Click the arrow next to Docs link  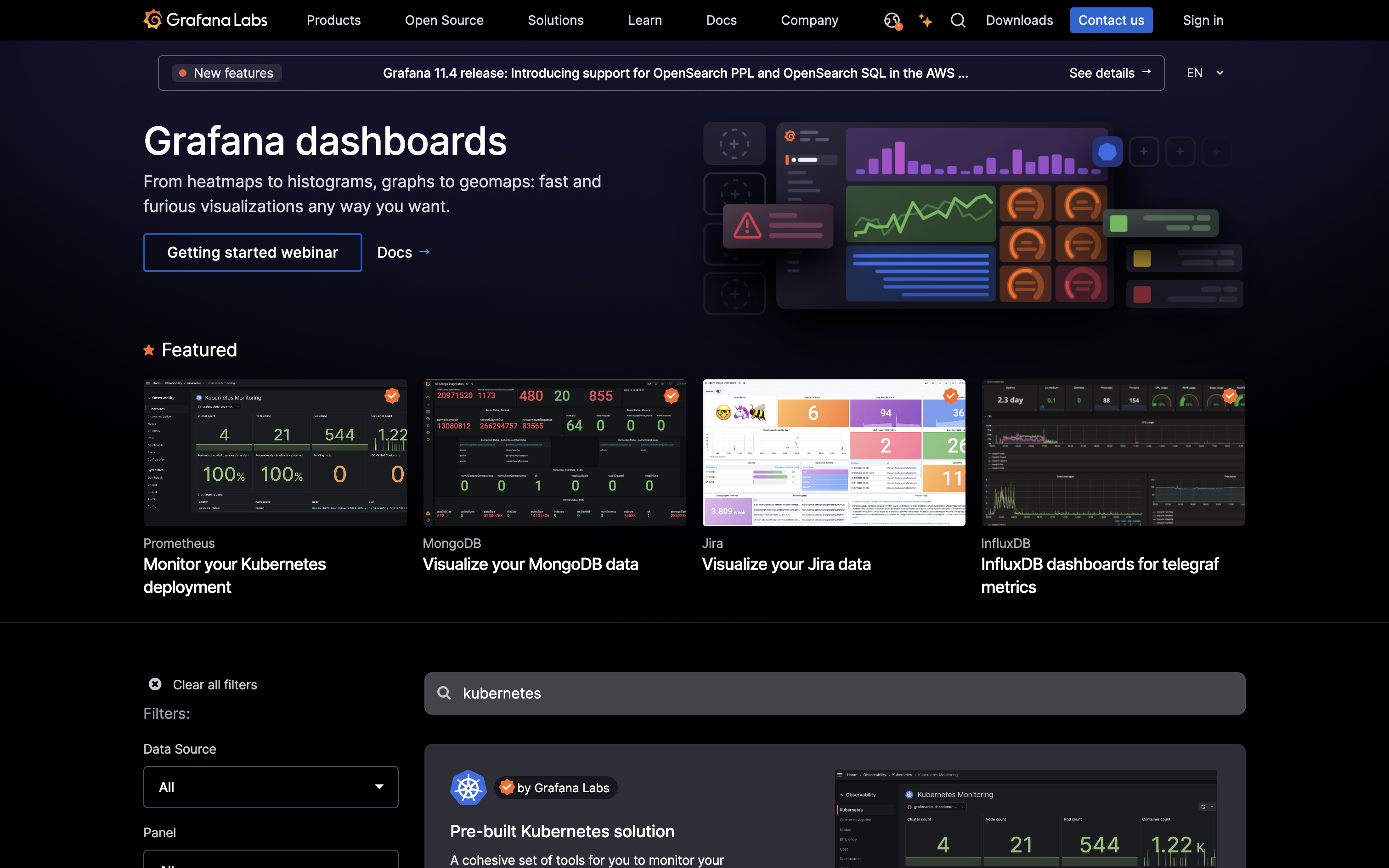tap(425, 252)
